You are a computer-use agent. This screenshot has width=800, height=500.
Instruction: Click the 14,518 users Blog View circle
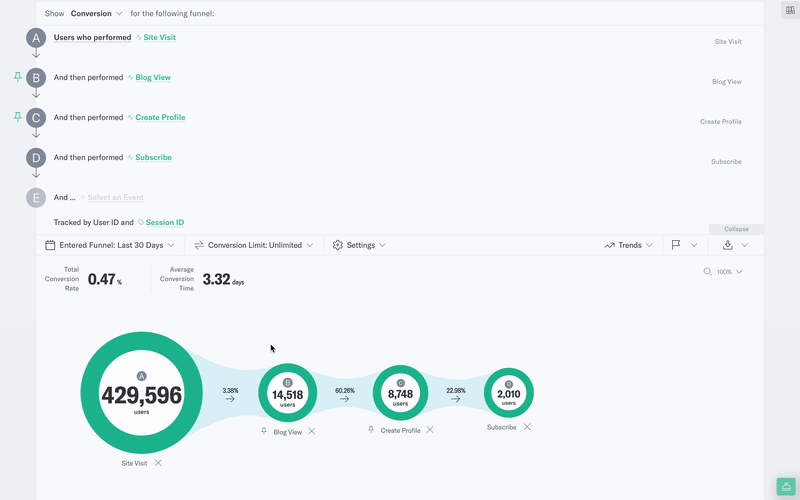pyautogui.click(x=288, y=393)
